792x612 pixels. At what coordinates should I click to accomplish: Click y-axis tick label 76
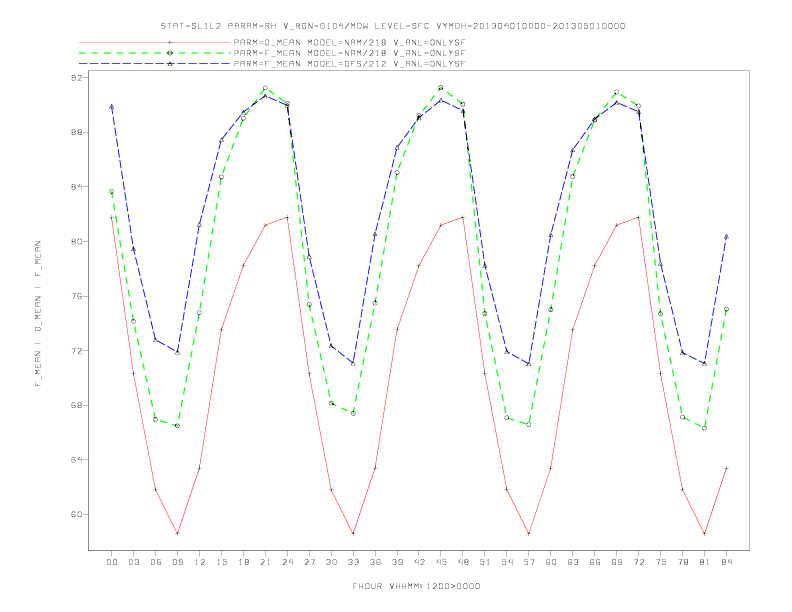(x=76, y=296)
